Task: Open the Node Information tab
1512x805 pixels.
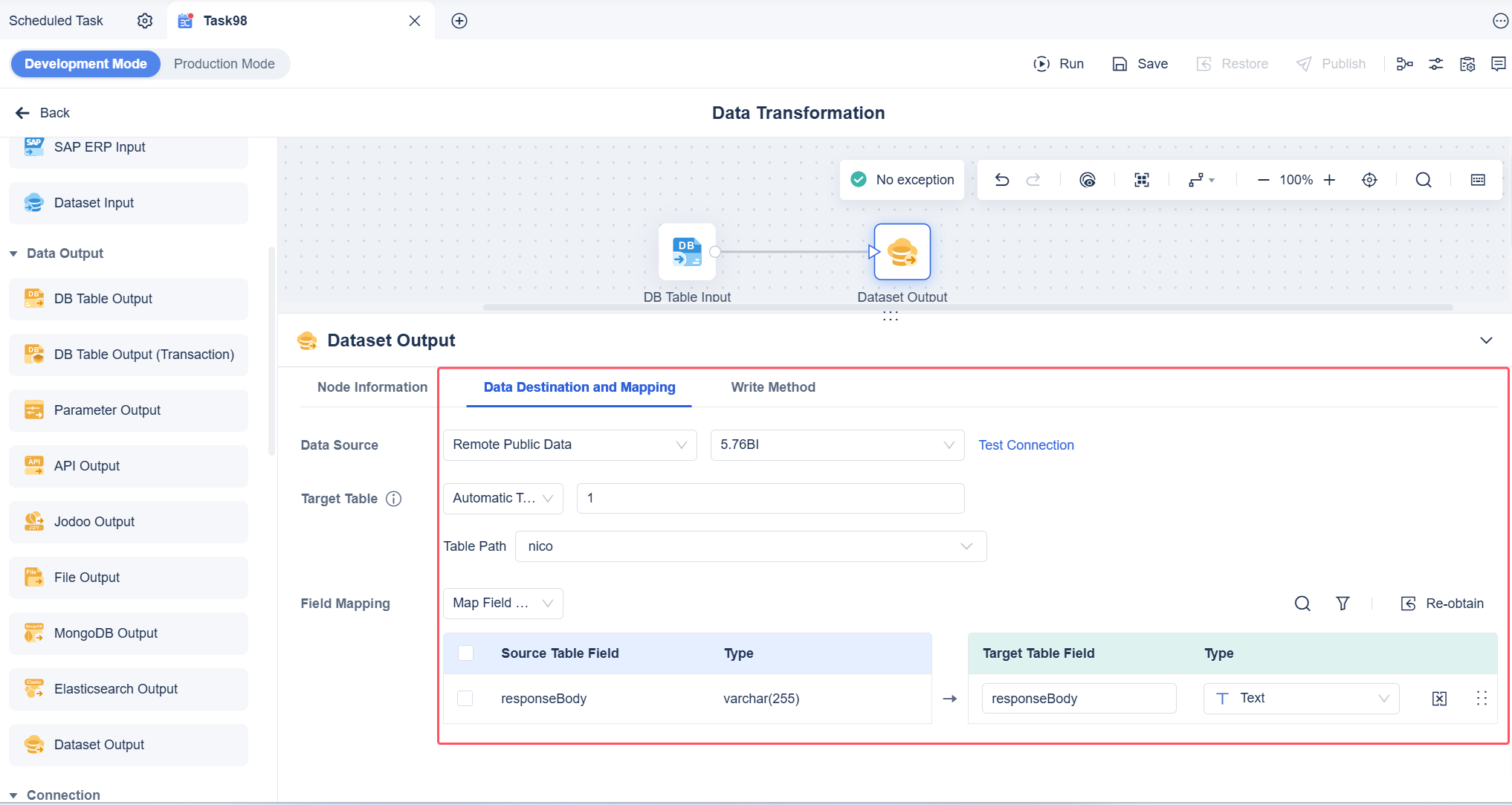Action: click(372, 387)
